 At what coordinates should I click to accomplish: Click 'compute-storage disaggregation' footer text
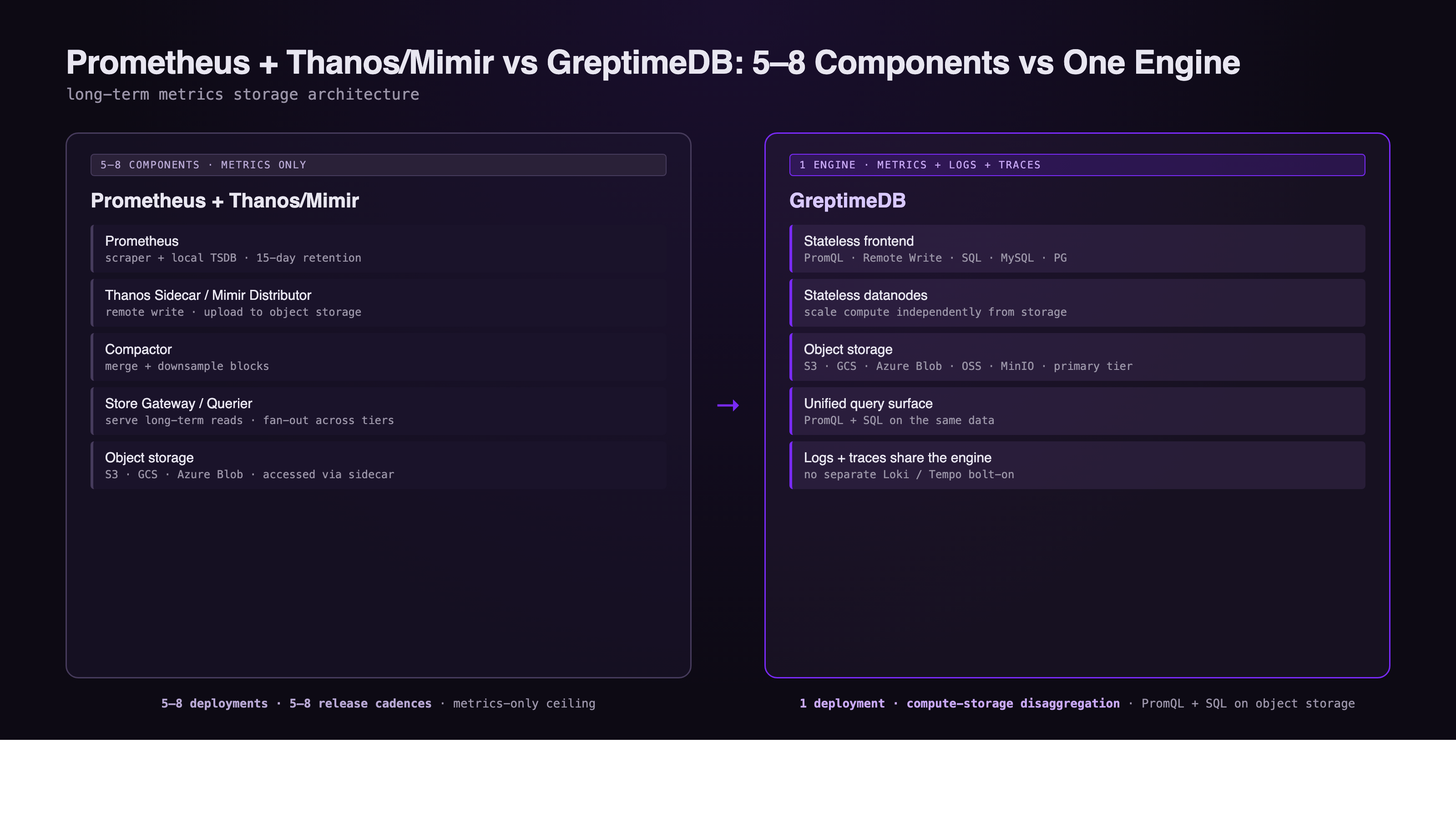[1013, 704]
